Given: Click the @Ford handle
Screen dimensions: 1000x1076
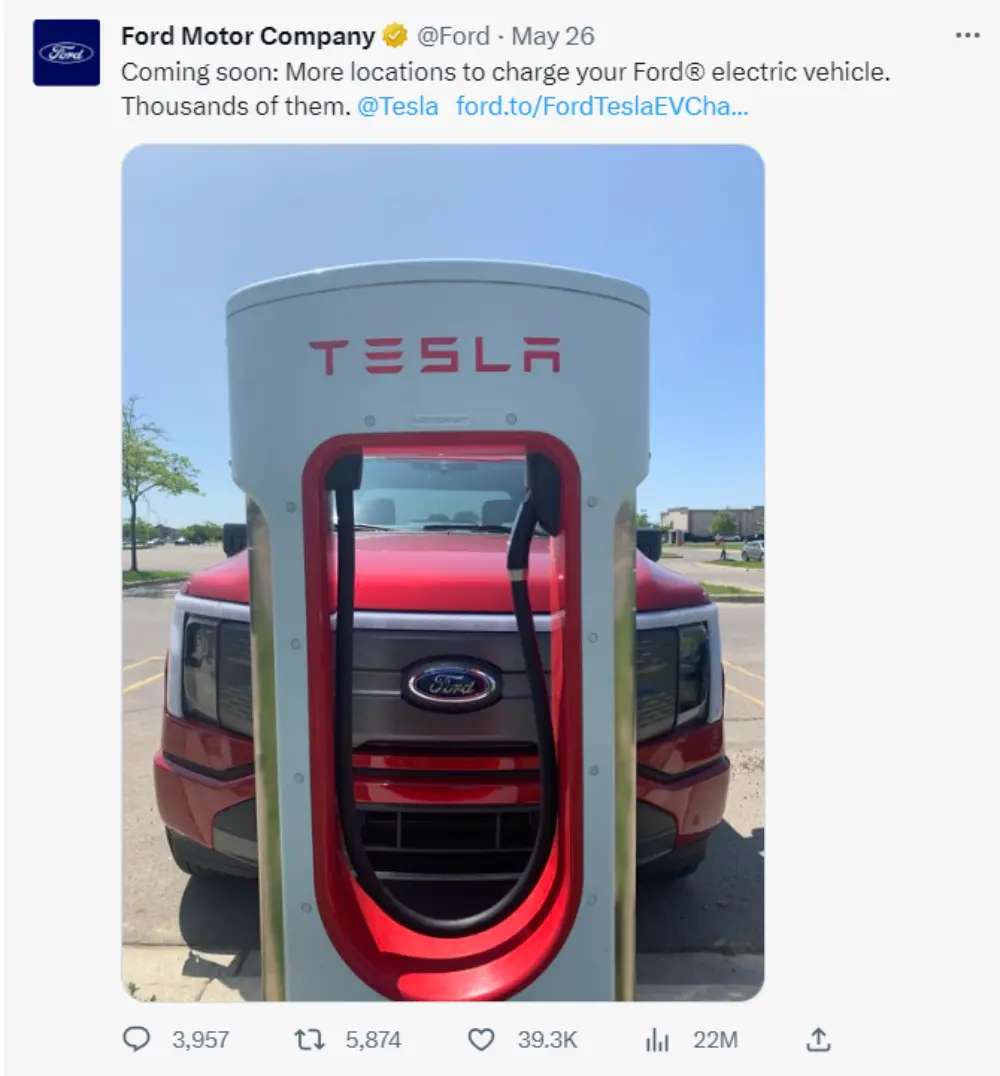Looking at the screenshot, I should point(453,36).
